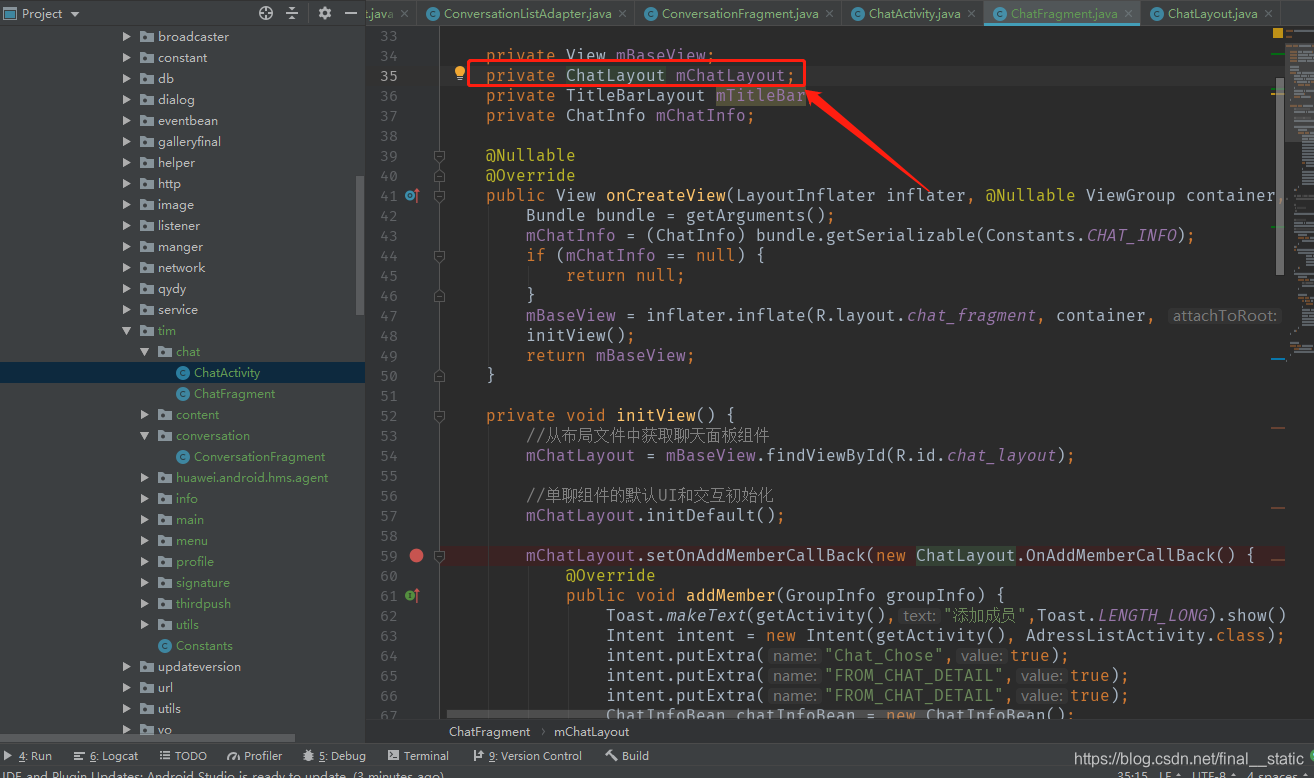The image size is (1314, 778).
Task: Click mChatLayout in breadcrumb bar
Action: [x=592, y=731]
